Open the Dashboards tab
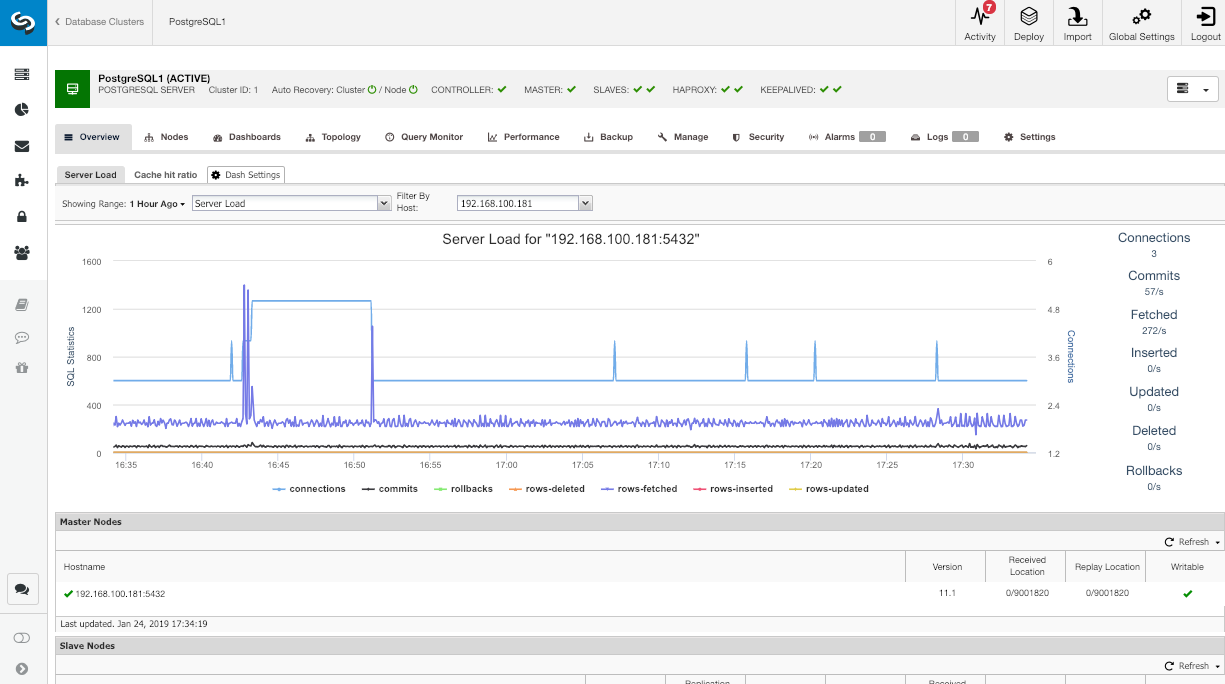Viewport: 1225px width, 684px height. click(x=247, y=137)
